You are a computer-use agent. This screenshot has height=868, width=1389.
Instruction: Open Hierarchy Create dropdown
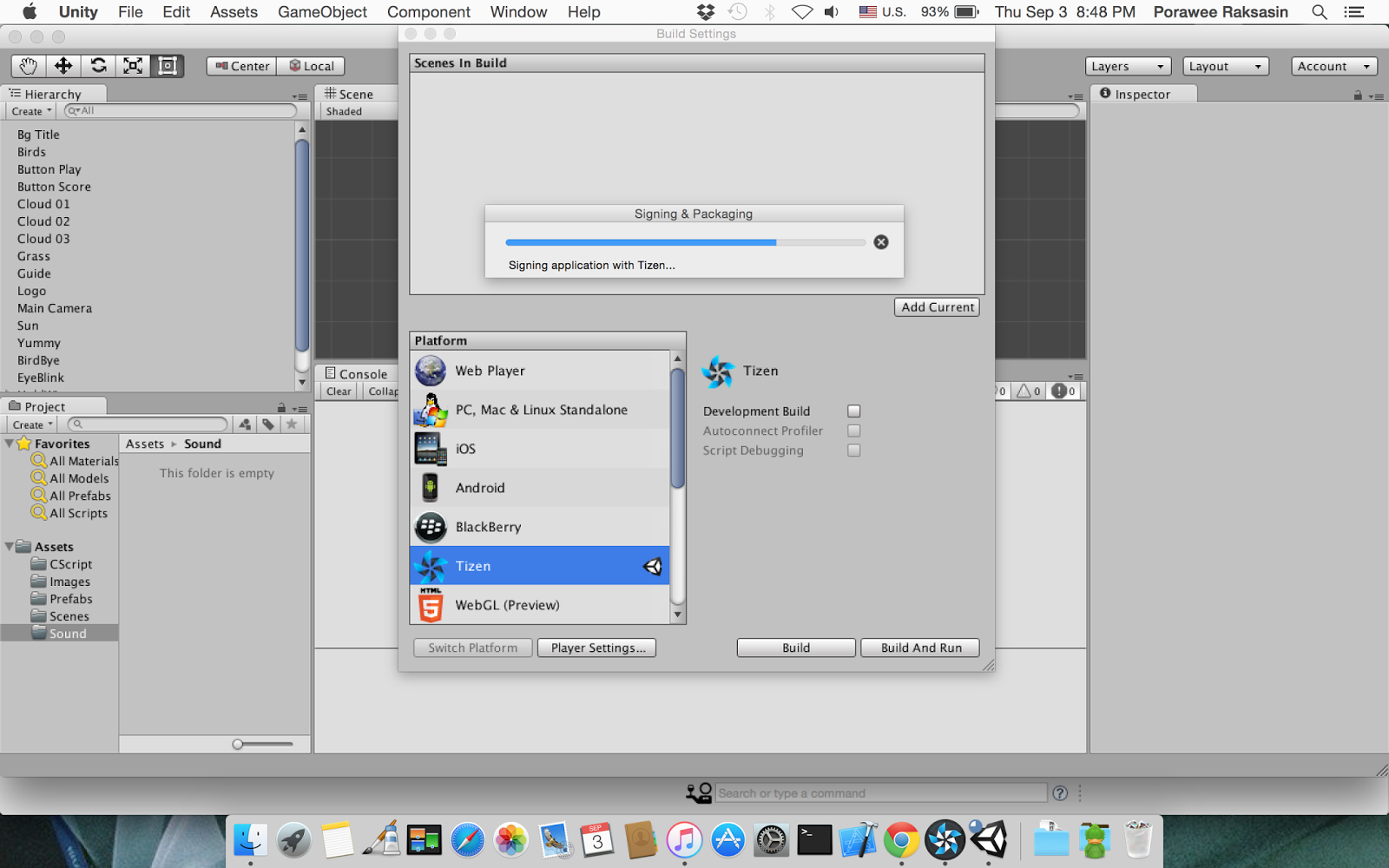pyautogui.click(x=31, y=111)
